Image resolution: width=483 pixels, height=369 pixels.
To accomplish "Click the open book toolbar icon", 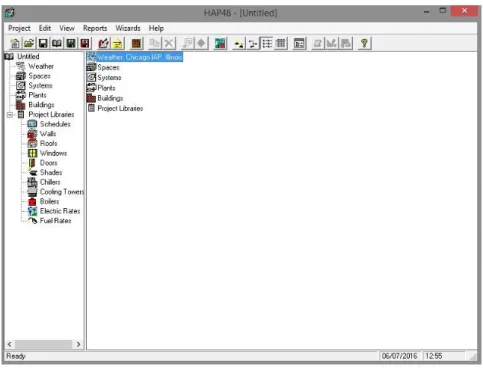I will pos(57,43).
